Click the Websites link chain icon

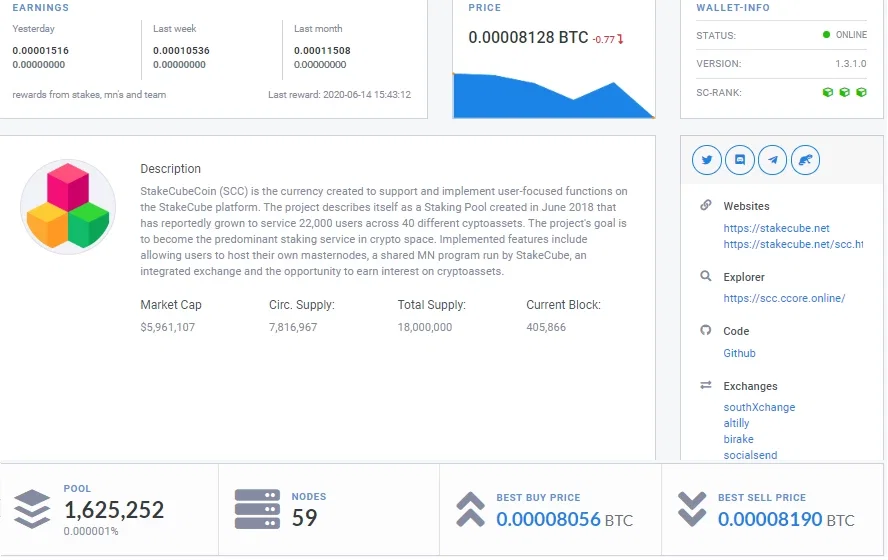(706, 205)
